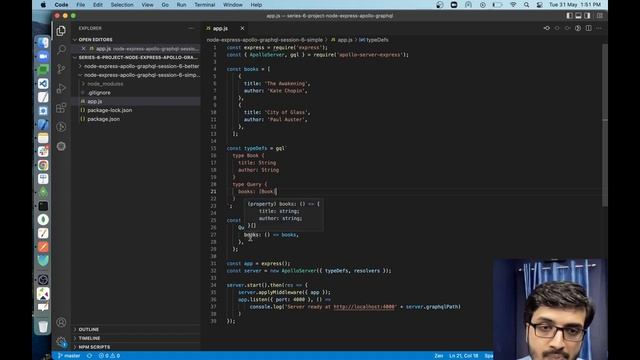
Task: Open the Customize Layout button
Action: click(x=600, y=16)
